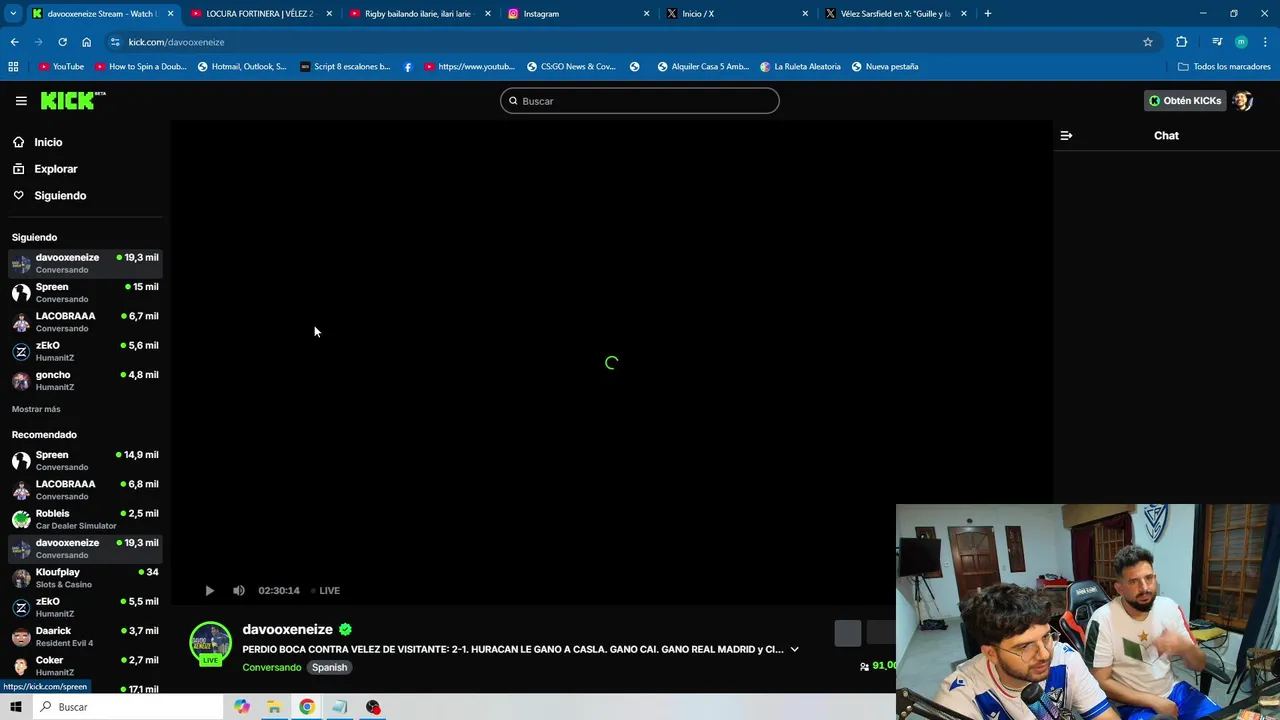Open davooxeneize in Siguiendo list

click(85, 263)
